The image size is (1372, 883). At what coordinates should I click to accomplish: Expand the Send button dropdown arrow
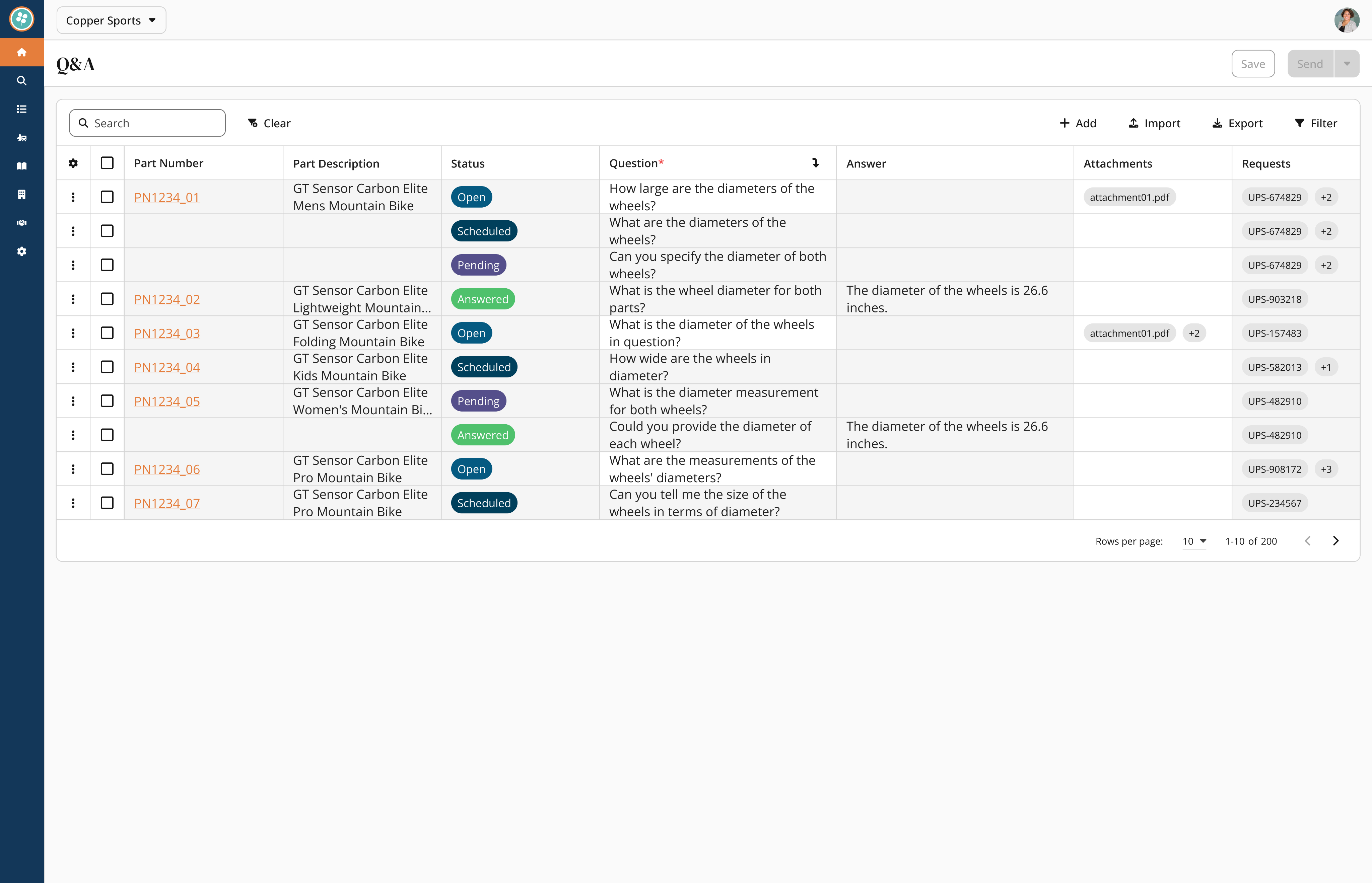1347,64
